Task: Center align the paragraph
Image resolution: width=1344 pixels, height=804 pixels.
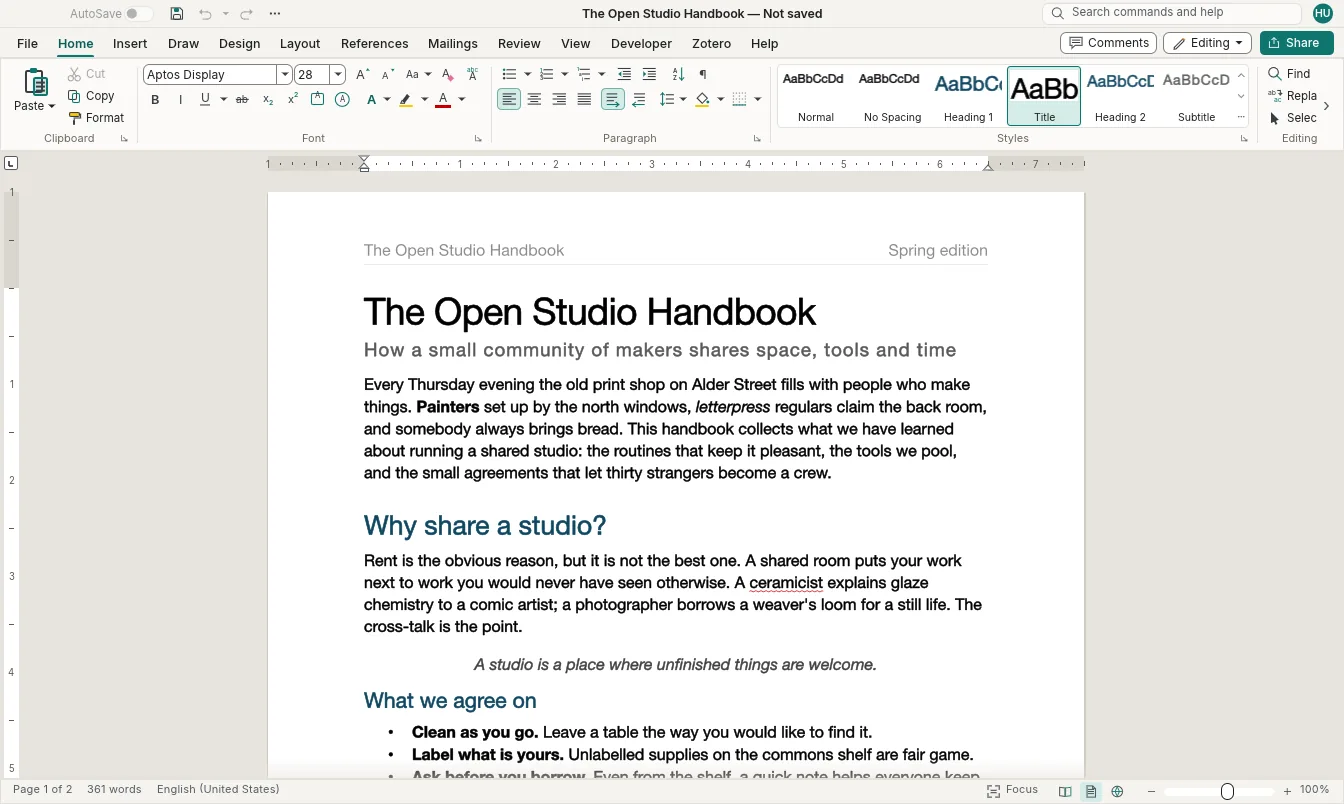Action: pyautogui.click(x=534, y=99)
